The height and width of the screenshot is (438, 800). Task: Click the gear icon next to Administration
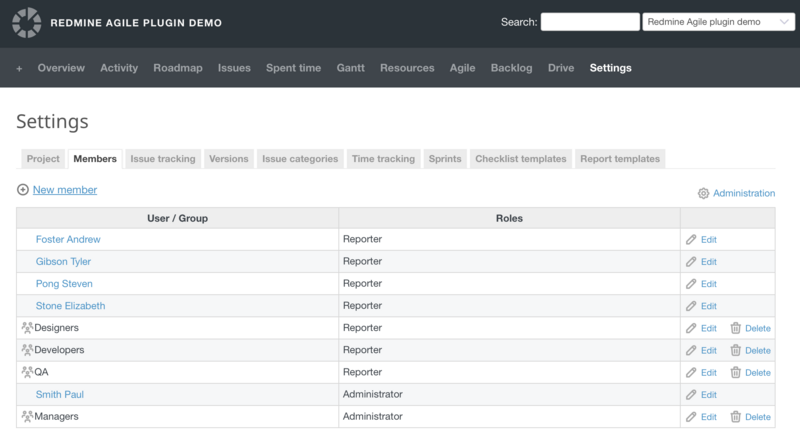703,194
